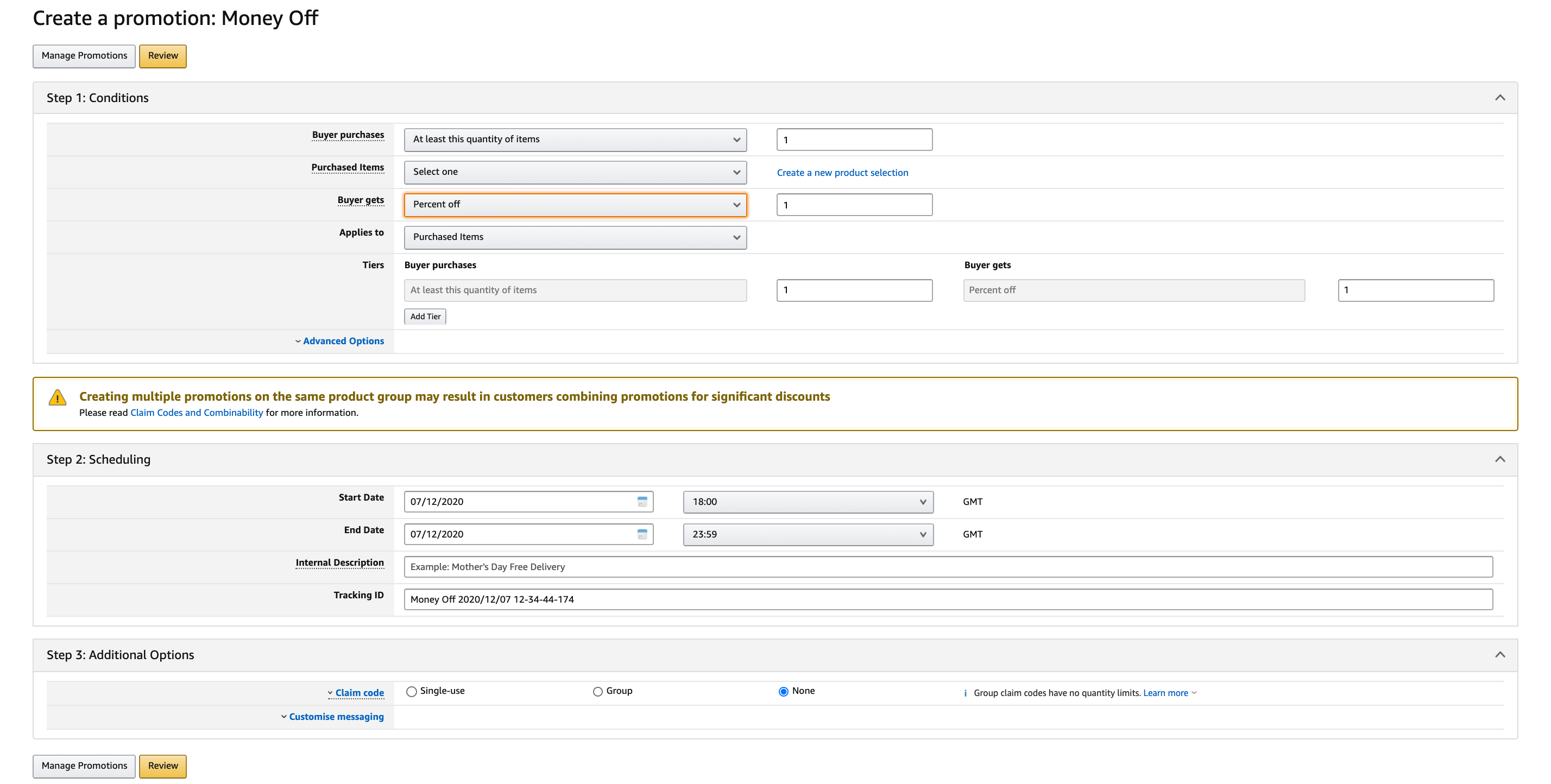1551x784 pixels.
Task: Focus the Buyer purchases quantity field
Action: [x=854, y=140]
